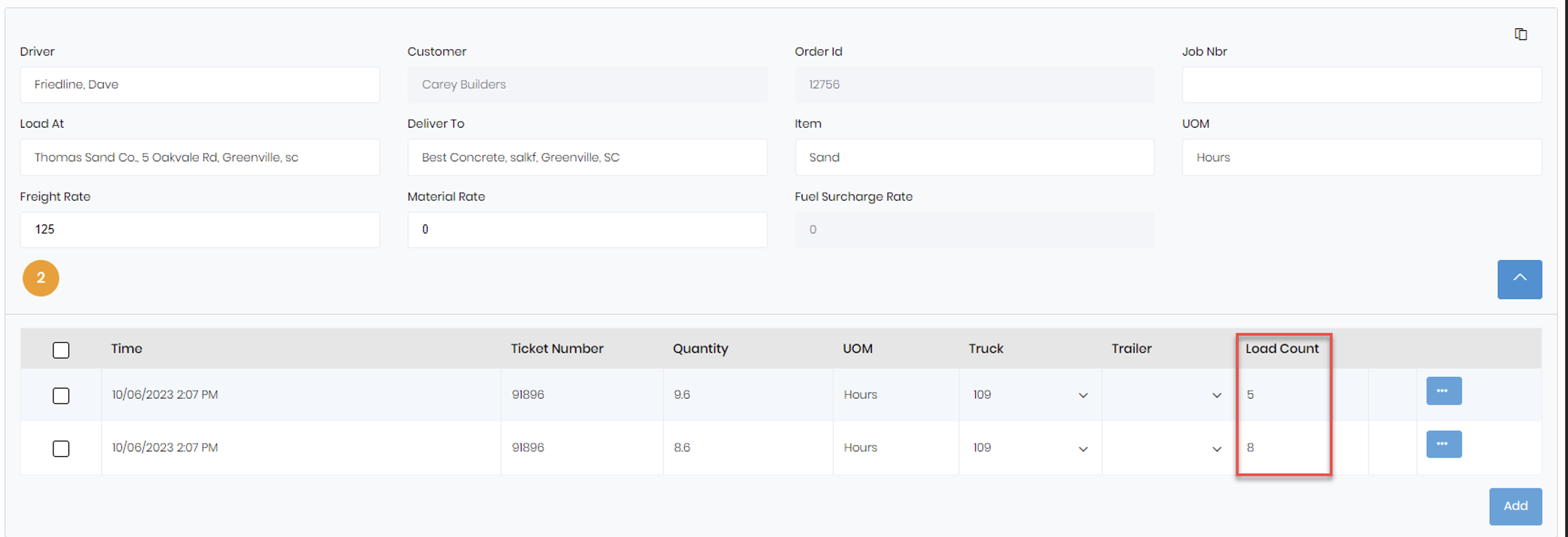Check the first ticket row checkbox

click(60, 396)
